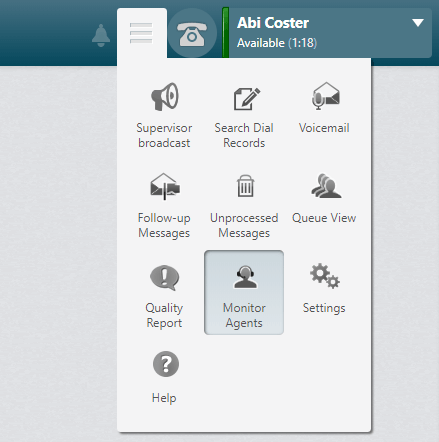This screenshot has width=439, height=442.
Task: Select the Monitor Agents headset icon
Action: coord(245,277)
